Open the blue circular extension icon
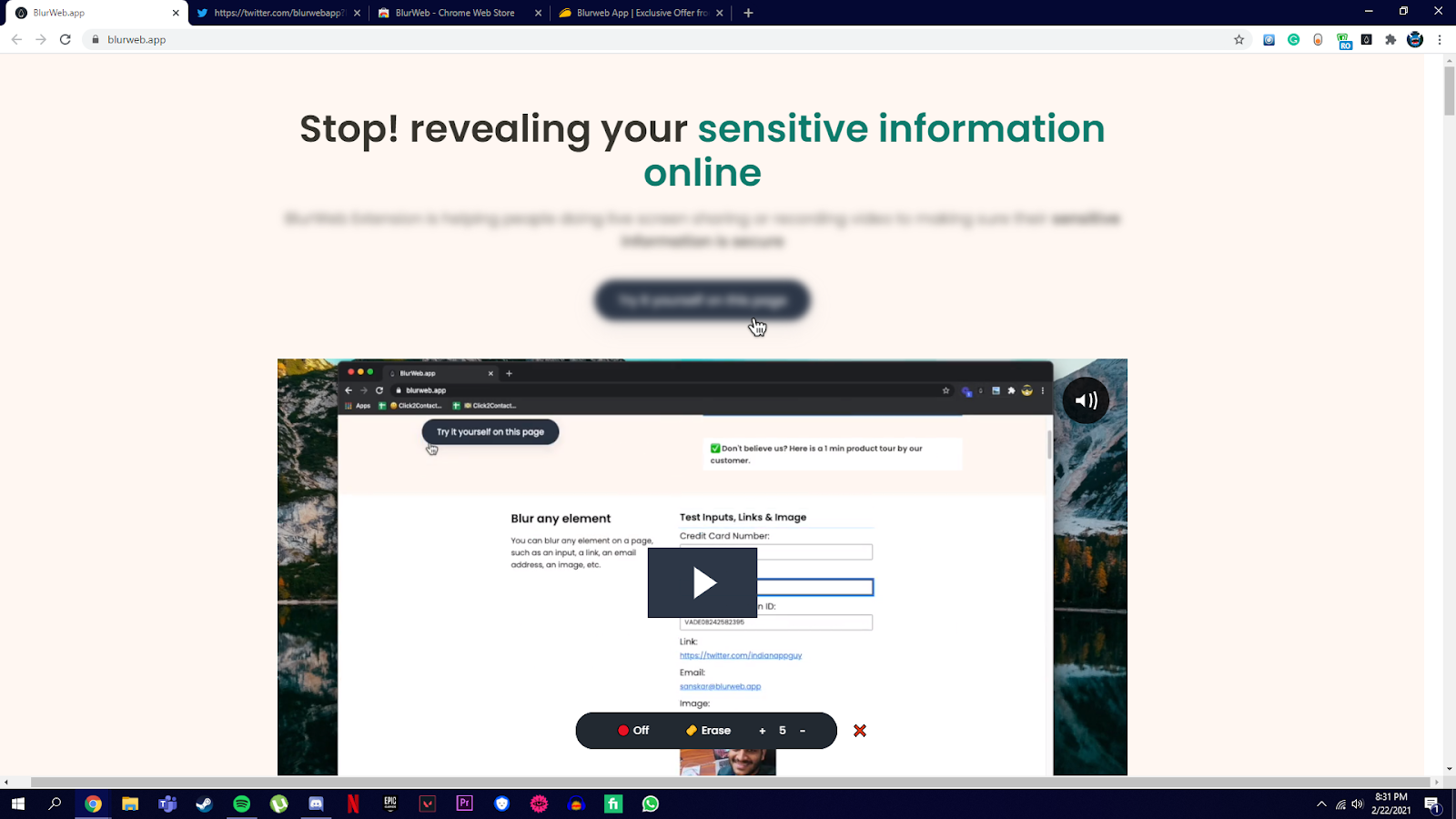This screenshot has height=819, width=1456. click(1269, 39)
